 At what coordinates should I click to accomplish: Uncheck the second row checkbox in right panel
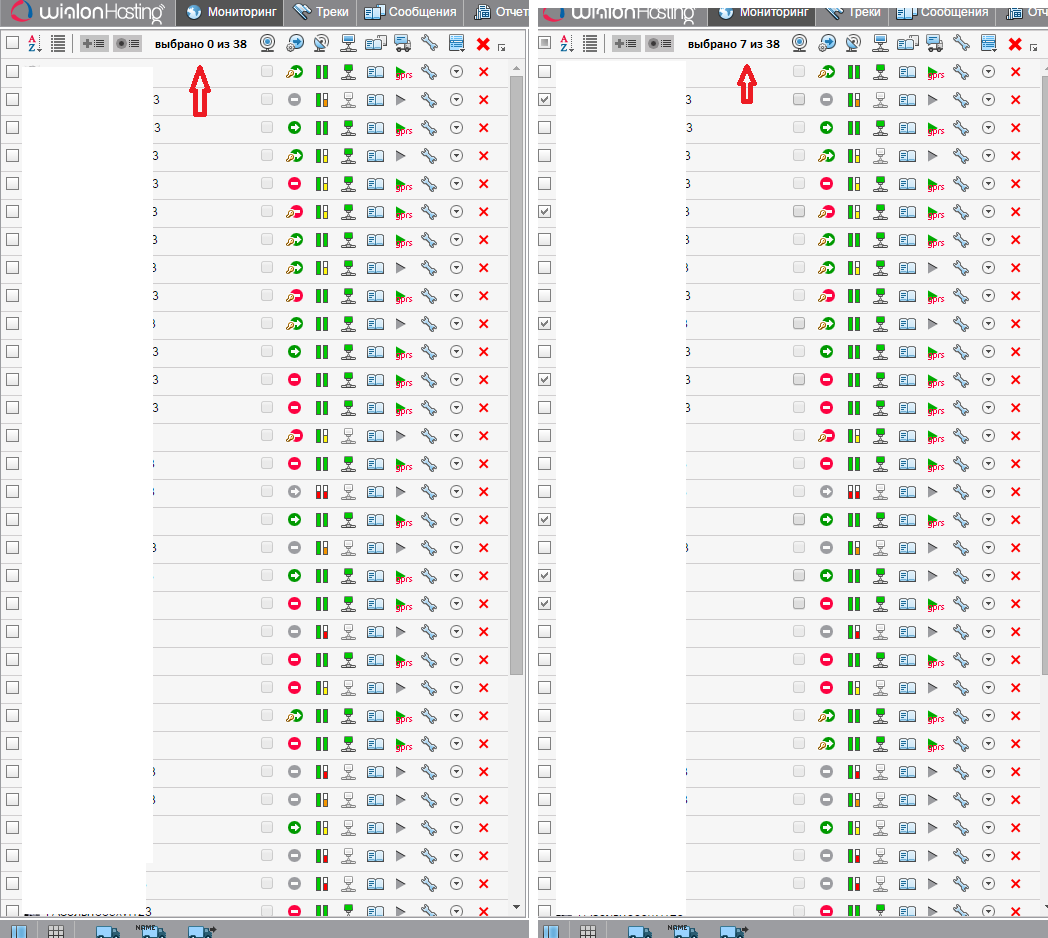coord(544,100)
